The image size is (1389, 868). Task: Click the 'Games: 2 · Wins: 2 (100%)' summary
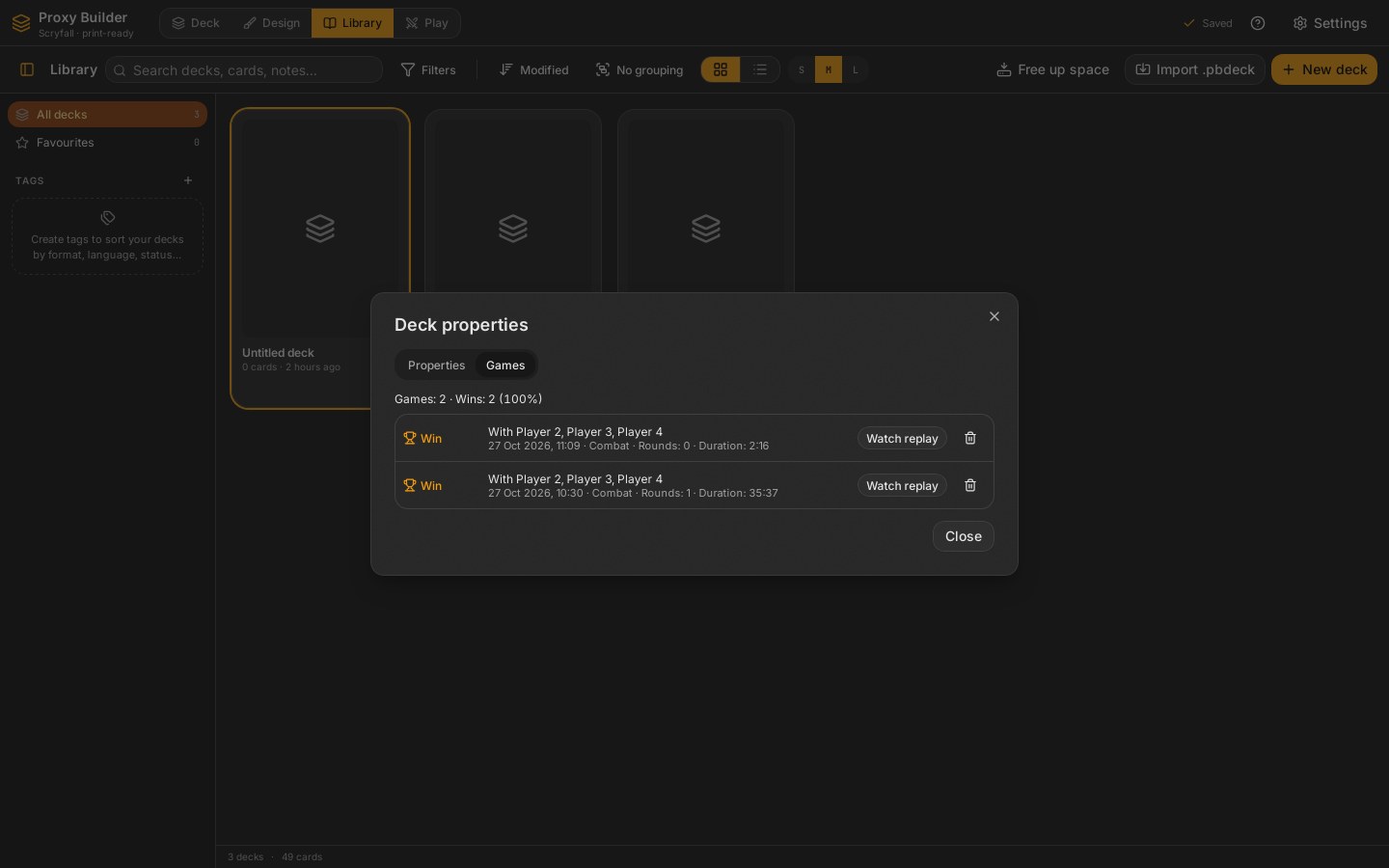(x=469, y=399)
